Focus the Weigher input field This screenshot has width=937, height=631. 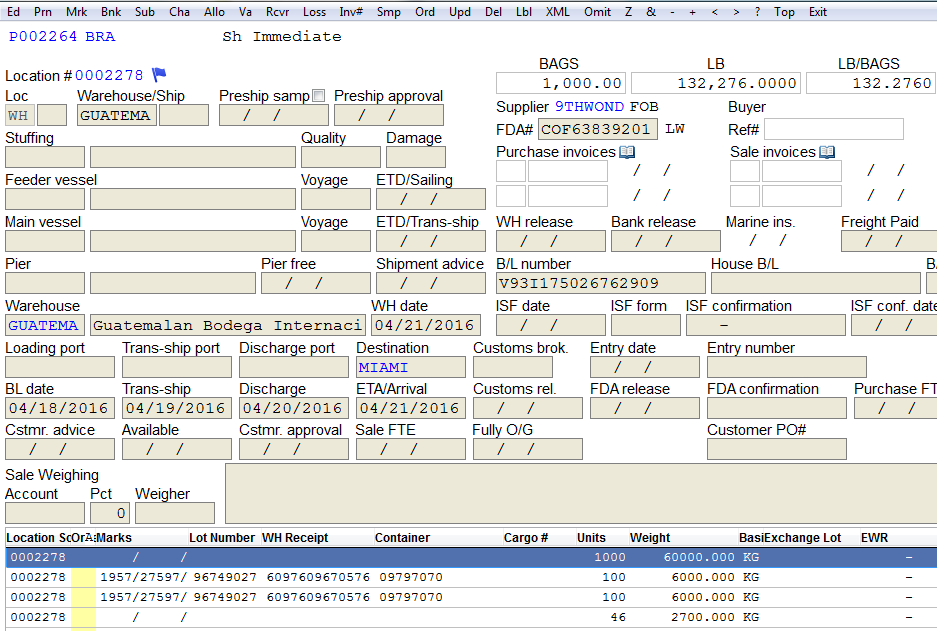[175, 513]
